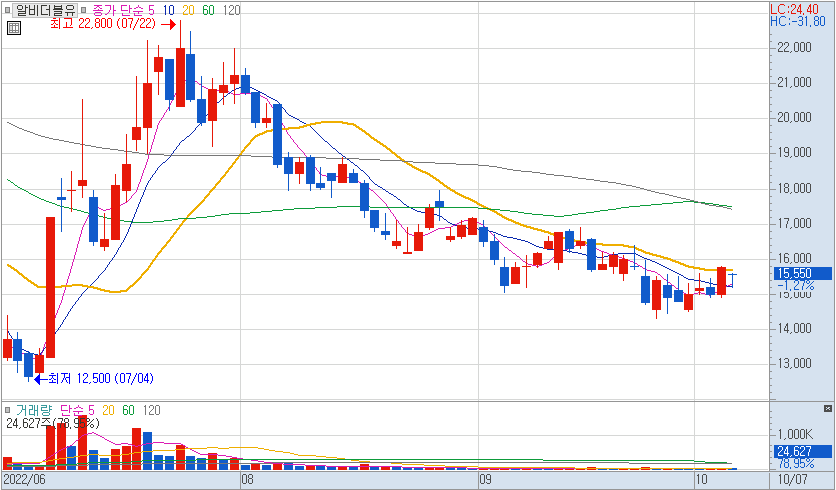The height and width of the screenshot is (490, 836).
Task: Click the 14,000 price axis label
Action: pos(794,329)
